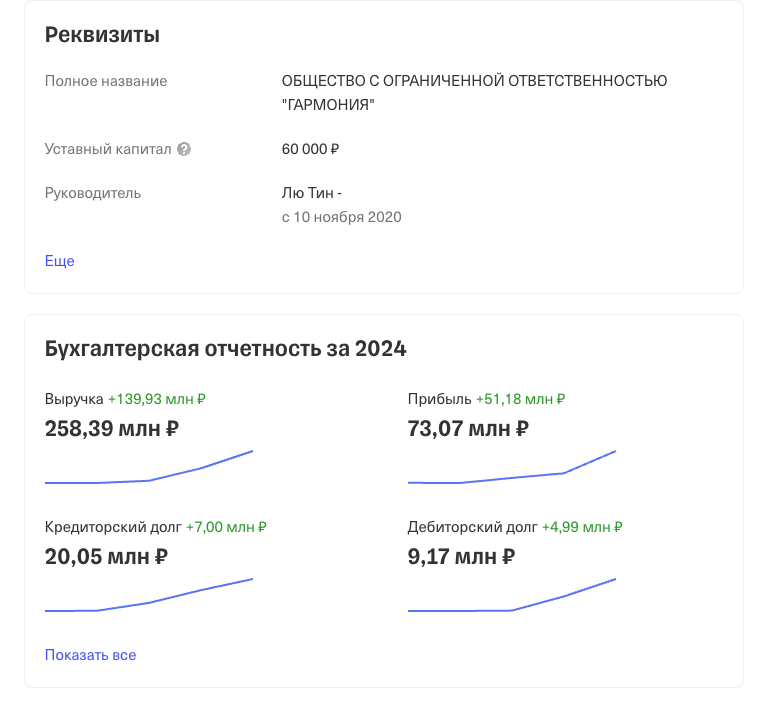Open full report via Показать все
761x703 pixels.
click(x=91, y=655)
